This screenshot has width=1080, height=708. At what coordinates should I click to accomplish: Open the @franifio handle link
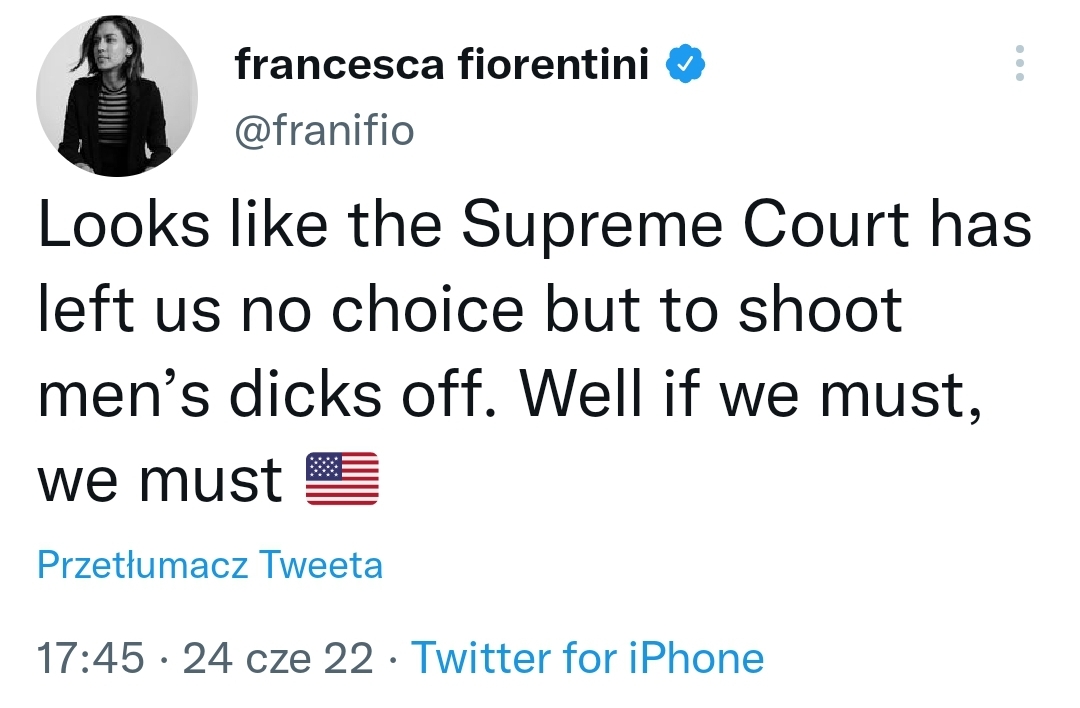(x=324, y=130)
